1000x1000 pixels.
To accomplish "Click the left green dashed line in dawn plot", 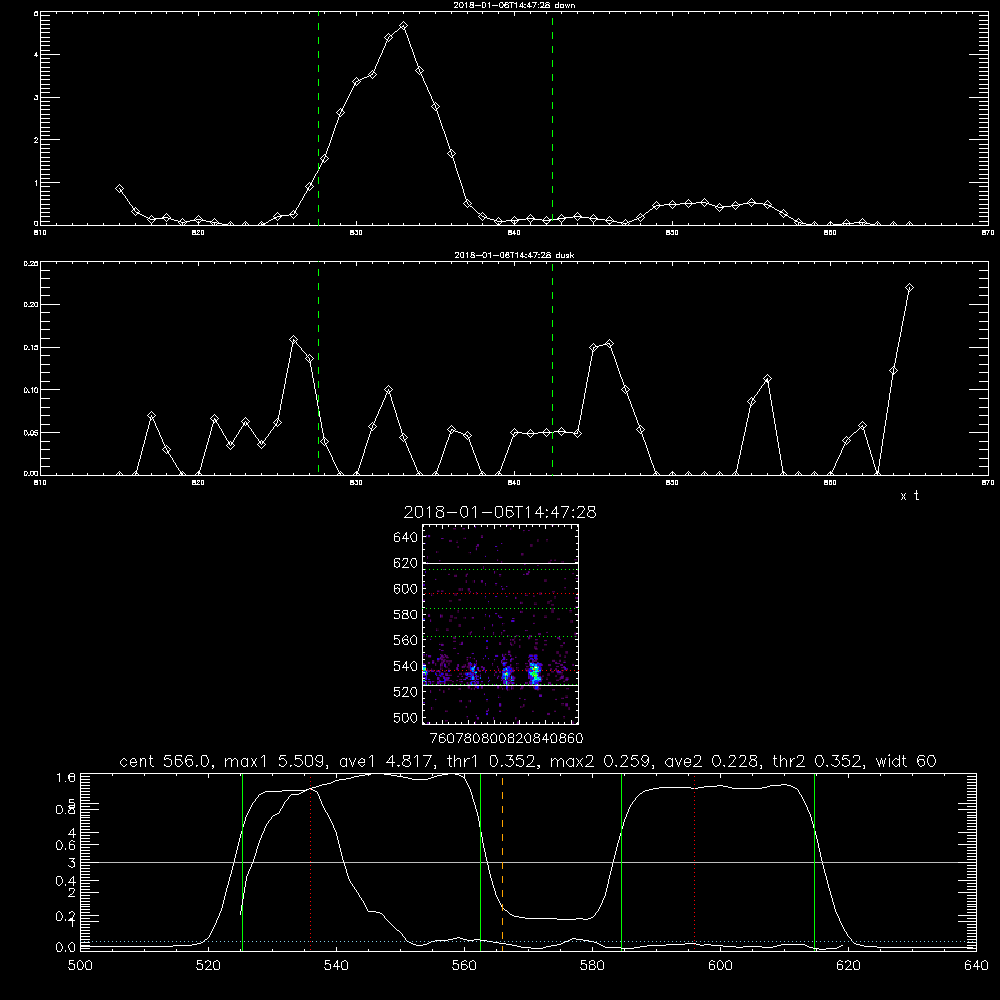I will 318,118.
